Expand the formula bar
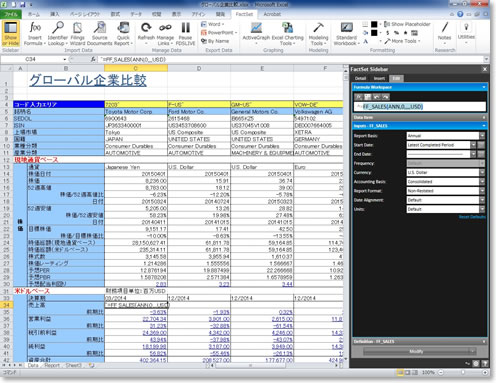This screenshot has height=383, width=498. tap(486, 59)
